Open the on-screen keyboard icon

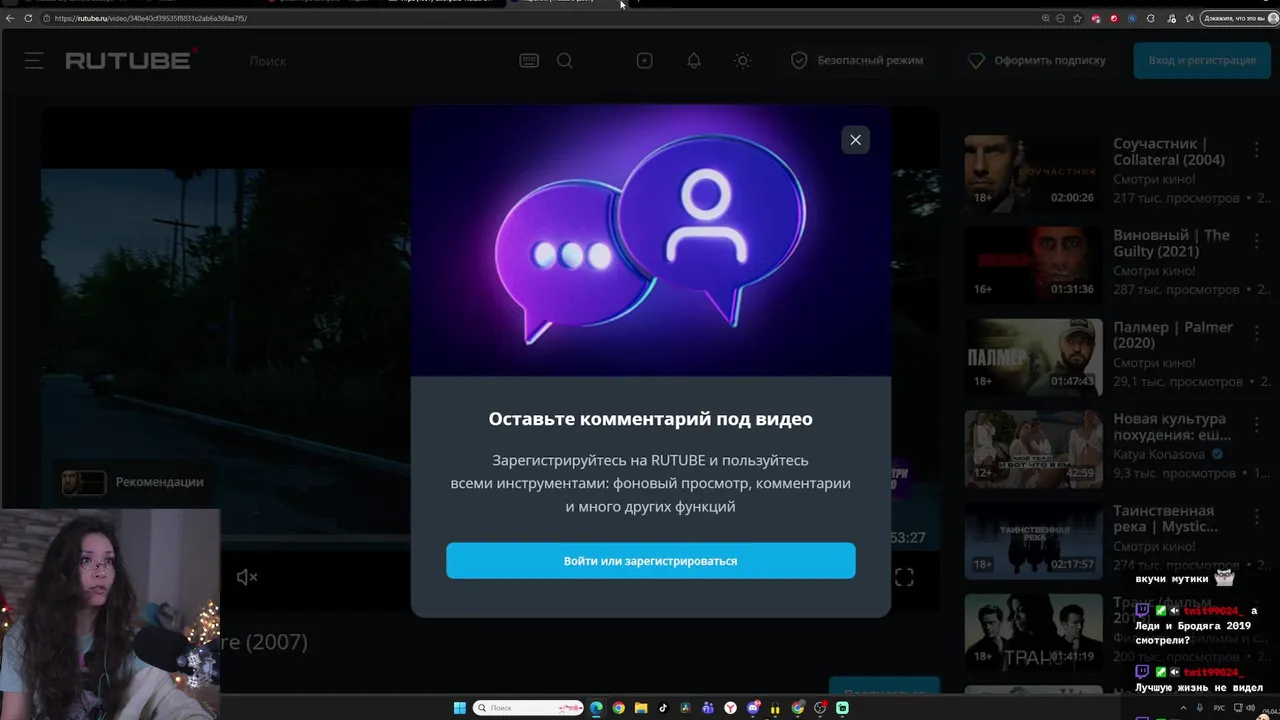pos(529,61)
